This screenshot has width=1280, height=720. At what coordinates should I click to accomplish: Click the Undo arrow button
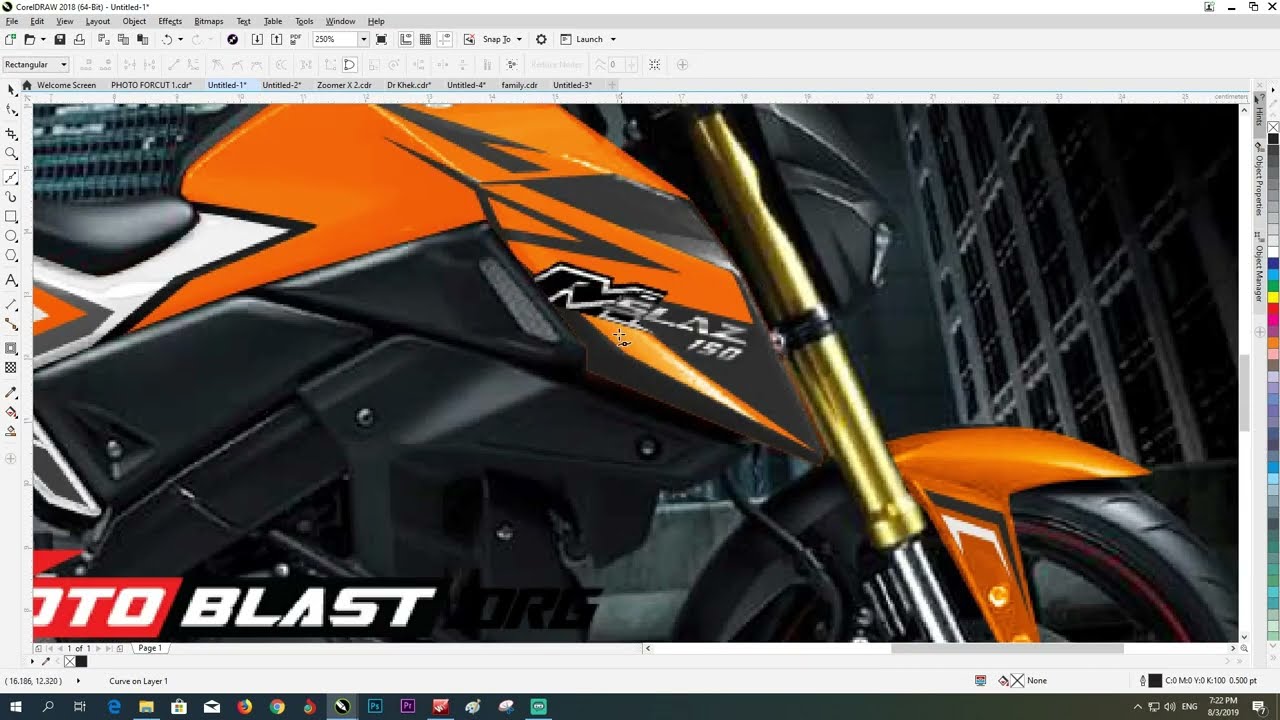[167, 39]
